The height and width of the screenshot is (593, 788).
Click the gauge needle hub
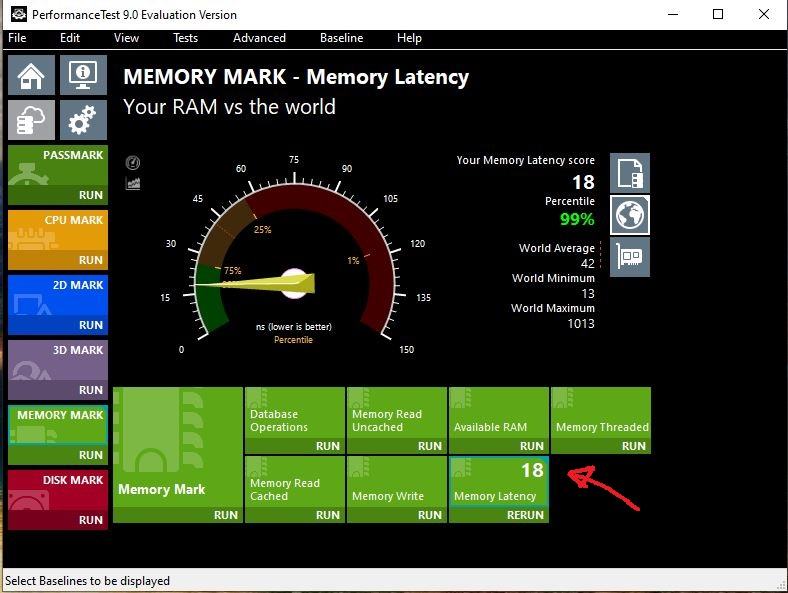pos(294,283)
